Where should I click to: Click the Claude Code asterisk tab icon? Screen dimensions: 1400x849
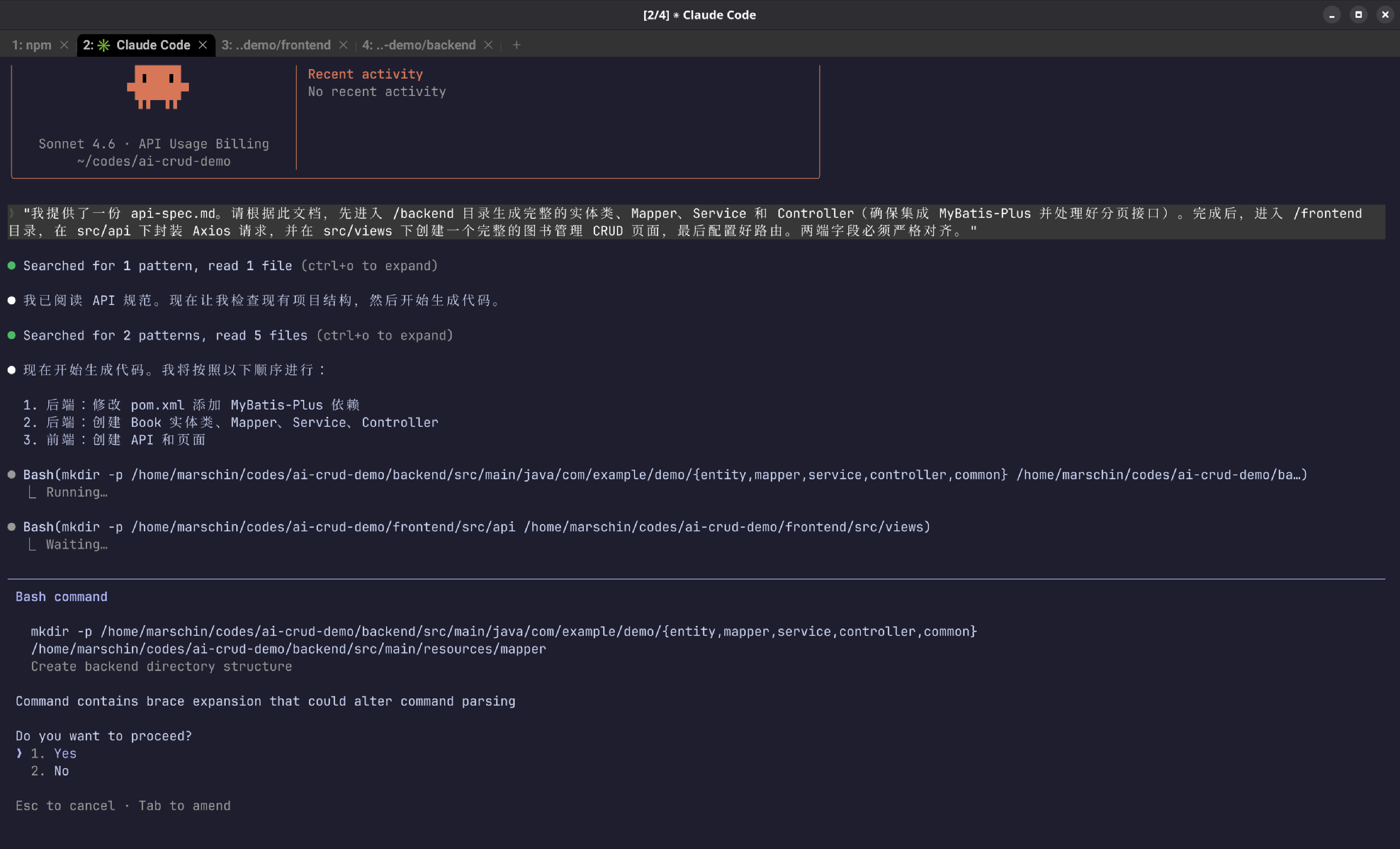pos(103,45)
